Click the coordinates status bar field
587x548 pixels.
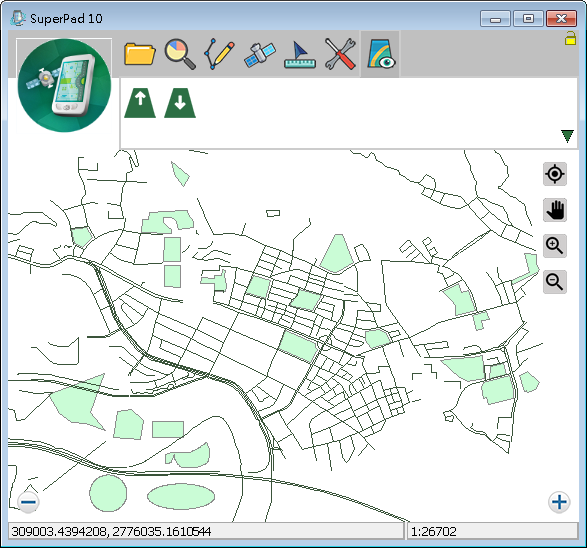point(206,531)
